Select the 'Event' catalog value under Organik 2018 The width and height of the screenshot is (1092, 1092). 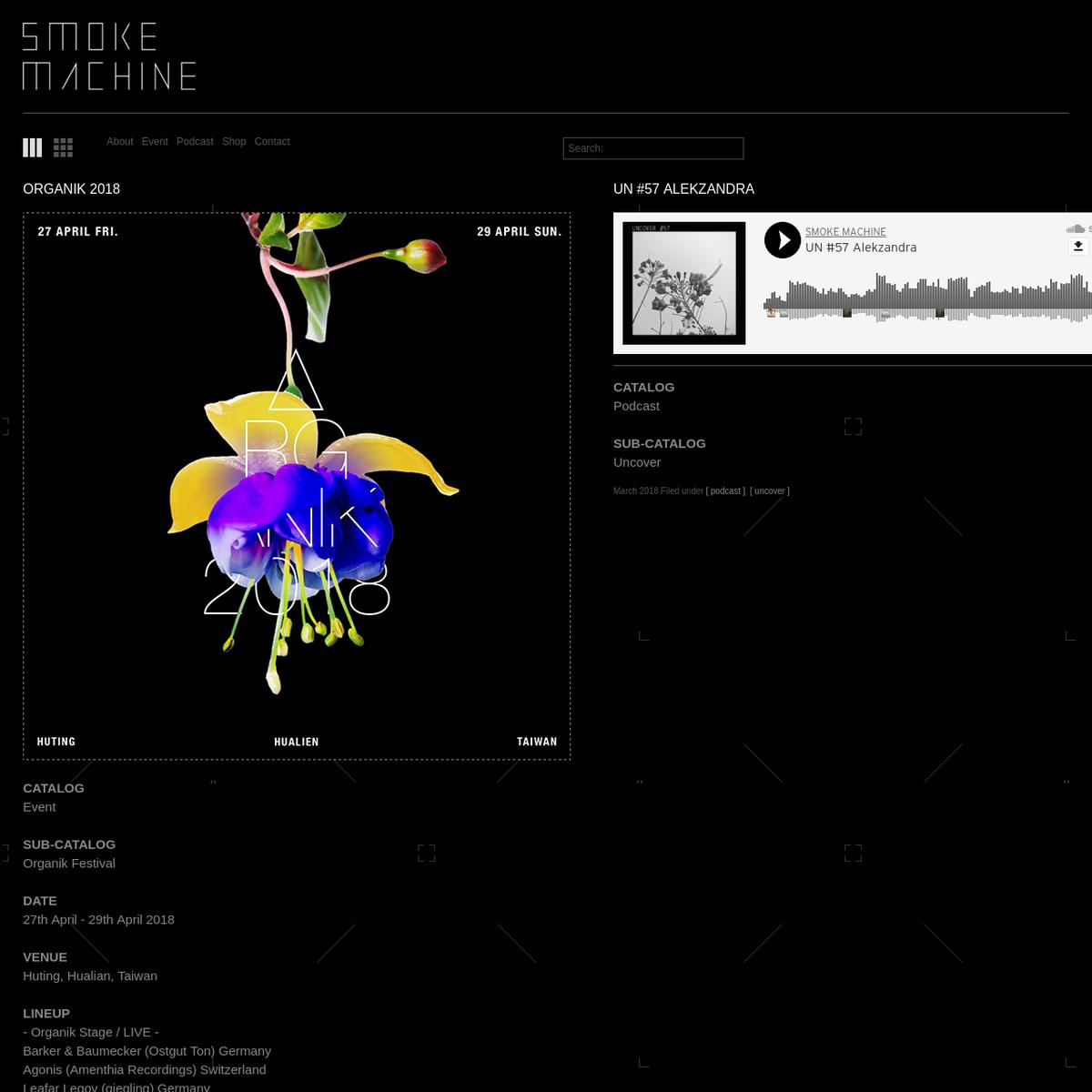pos(39,807)
